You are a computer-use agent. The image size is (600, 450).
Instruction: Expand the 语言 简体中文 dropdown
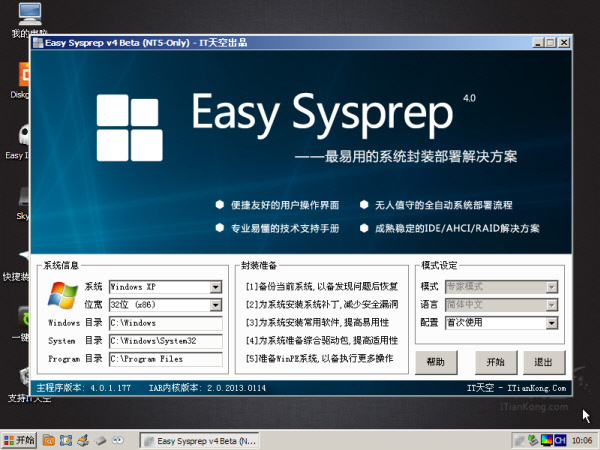(552, 305)
